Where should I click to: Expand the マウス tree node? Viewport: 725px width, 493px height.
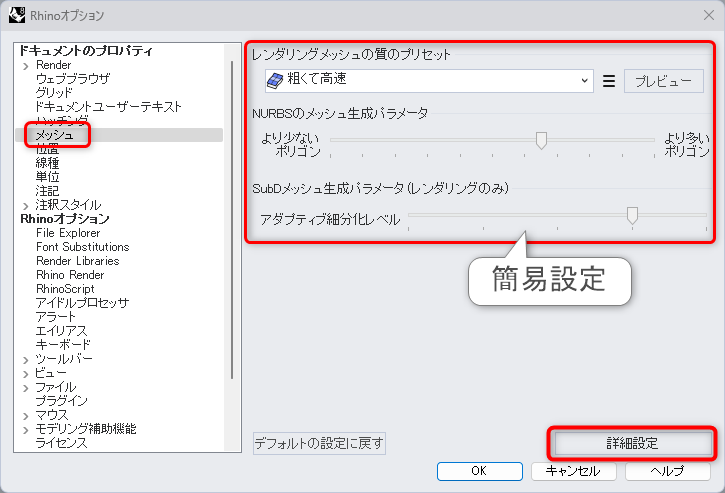click(x=26, y=416)
